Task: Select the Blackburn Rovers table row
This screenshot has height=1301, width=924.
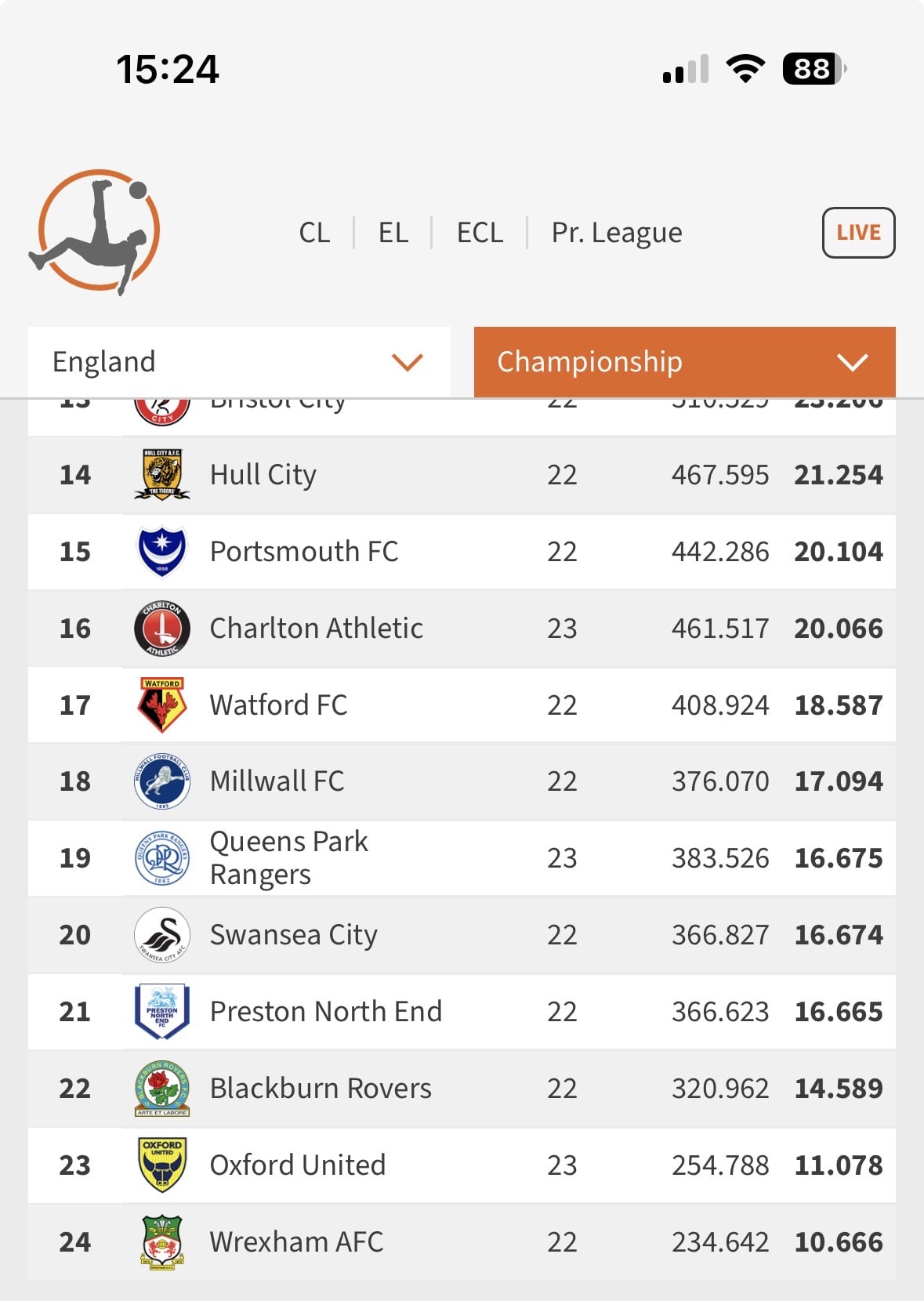Action: click(x=462, y=1089)
